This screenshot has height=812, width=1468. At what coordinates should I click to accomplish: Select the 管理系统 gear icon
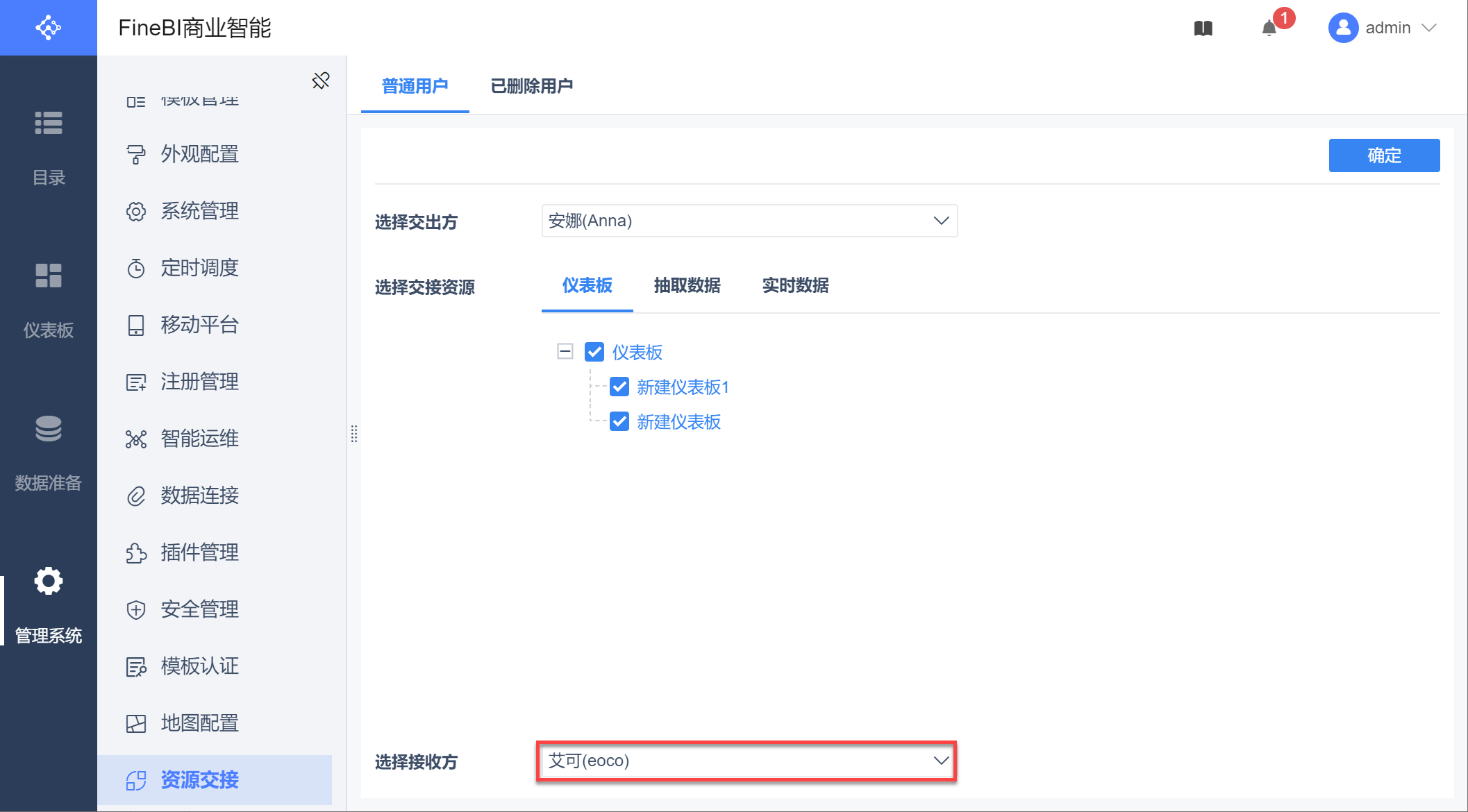tap(49, 581)
